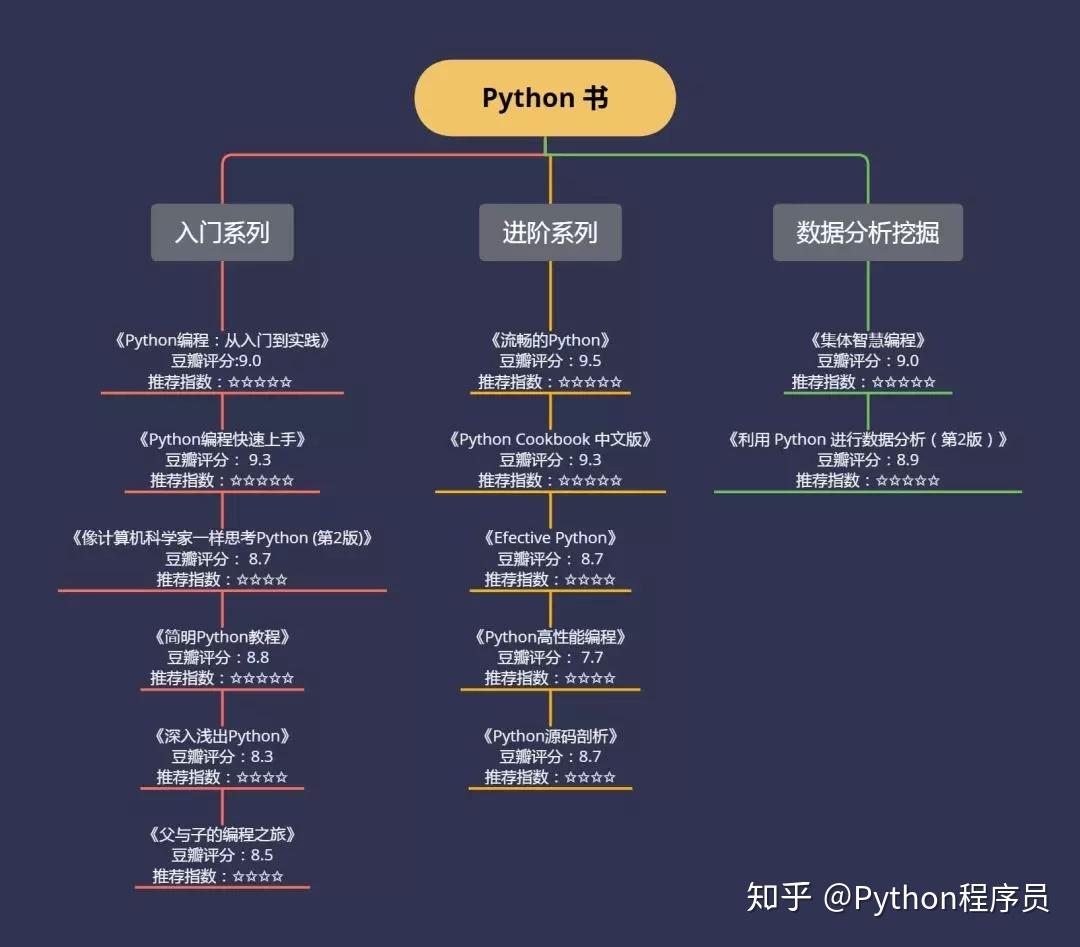
Task: Click the rating '豆瓣评分：9.5'
Action: tap(550, 361)
